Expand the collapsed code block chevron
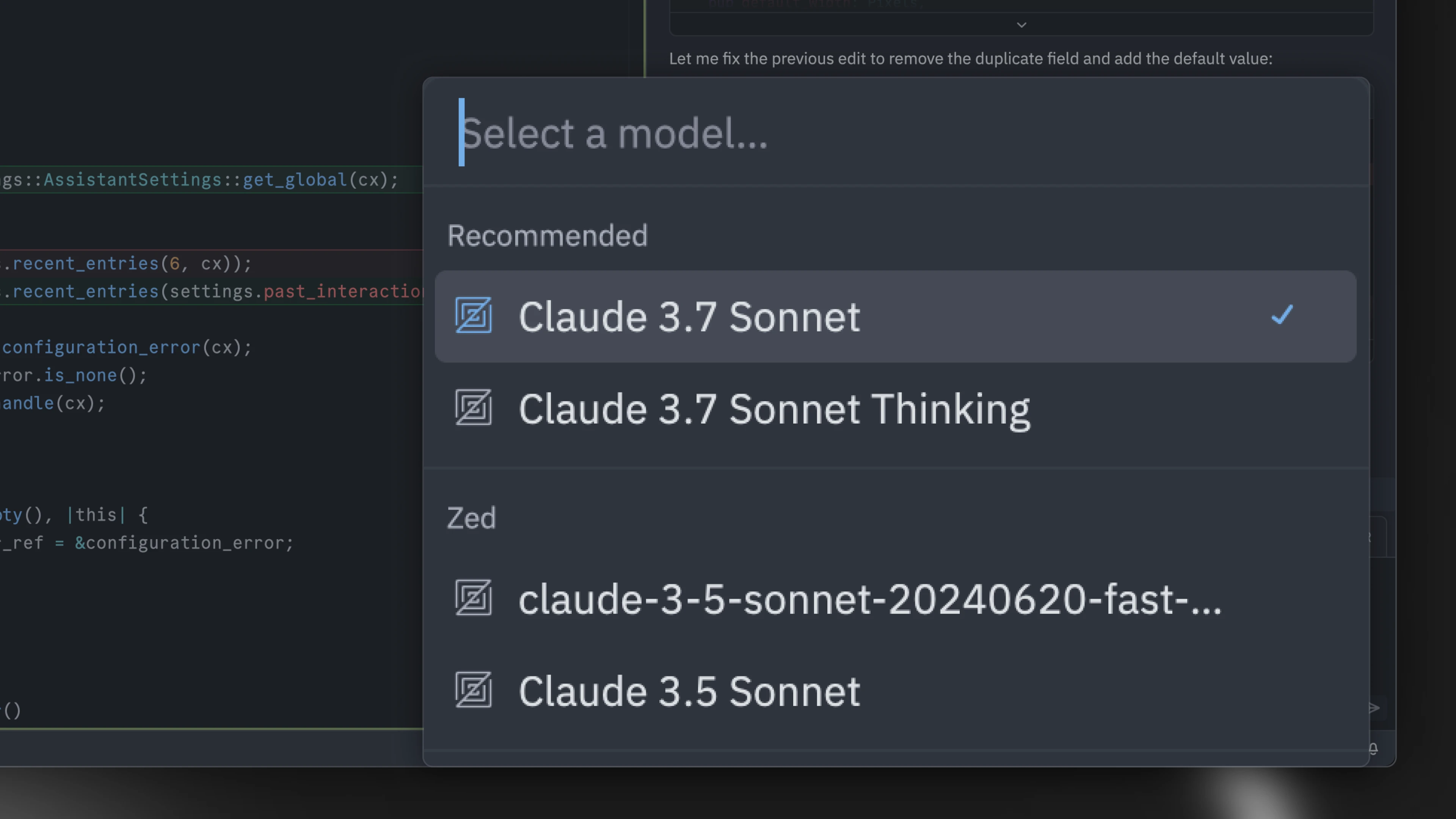Image resolution: width=1456 pixels, height=819 pixels. pyautogui.click(x=1021, y=25)
